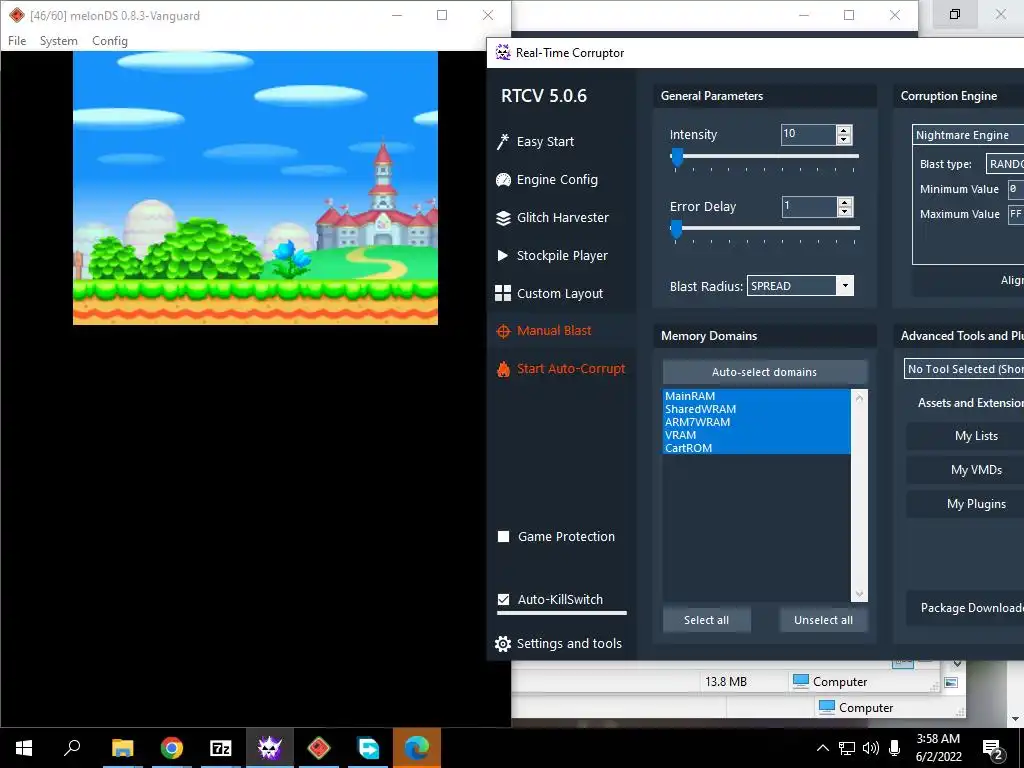Select the ARM7WRAM memory domain
The width and height of the screenshot is (1024, 768).
pyautogui.click(x=756, y=422)
